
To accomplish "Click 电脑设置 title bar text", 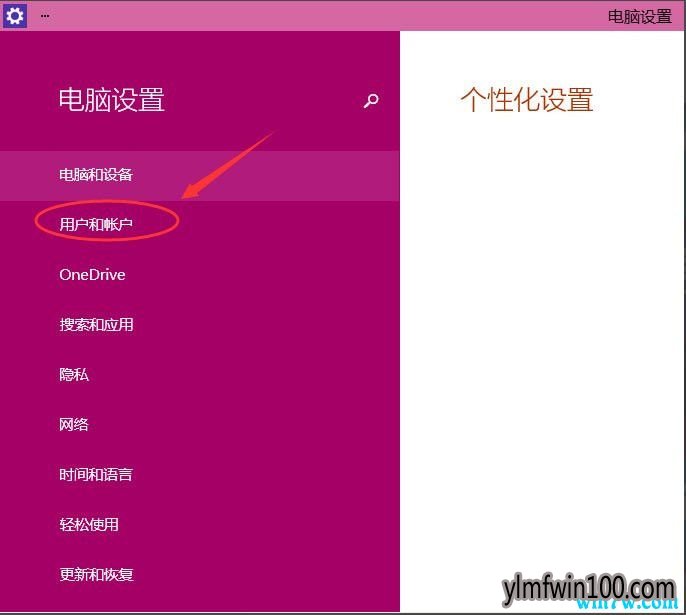I will (640, 17).
